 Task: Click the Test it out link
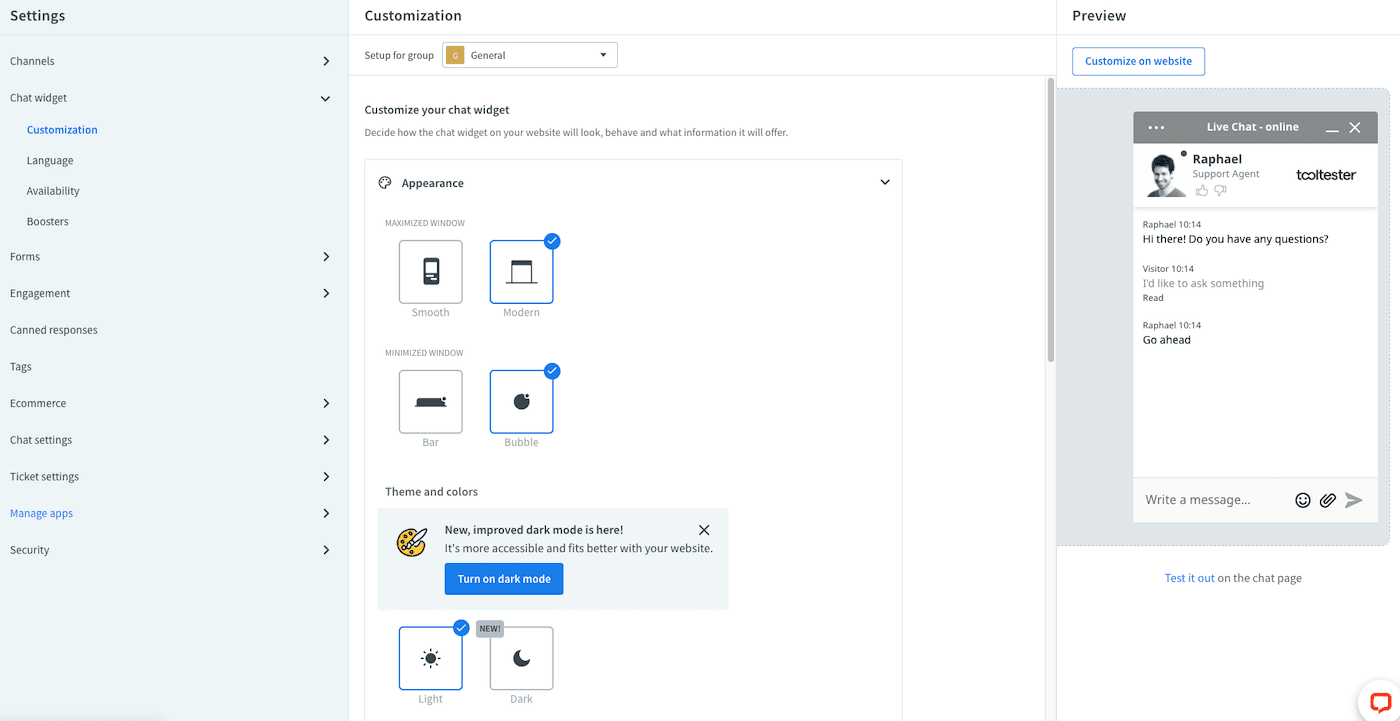(1189, 578)
